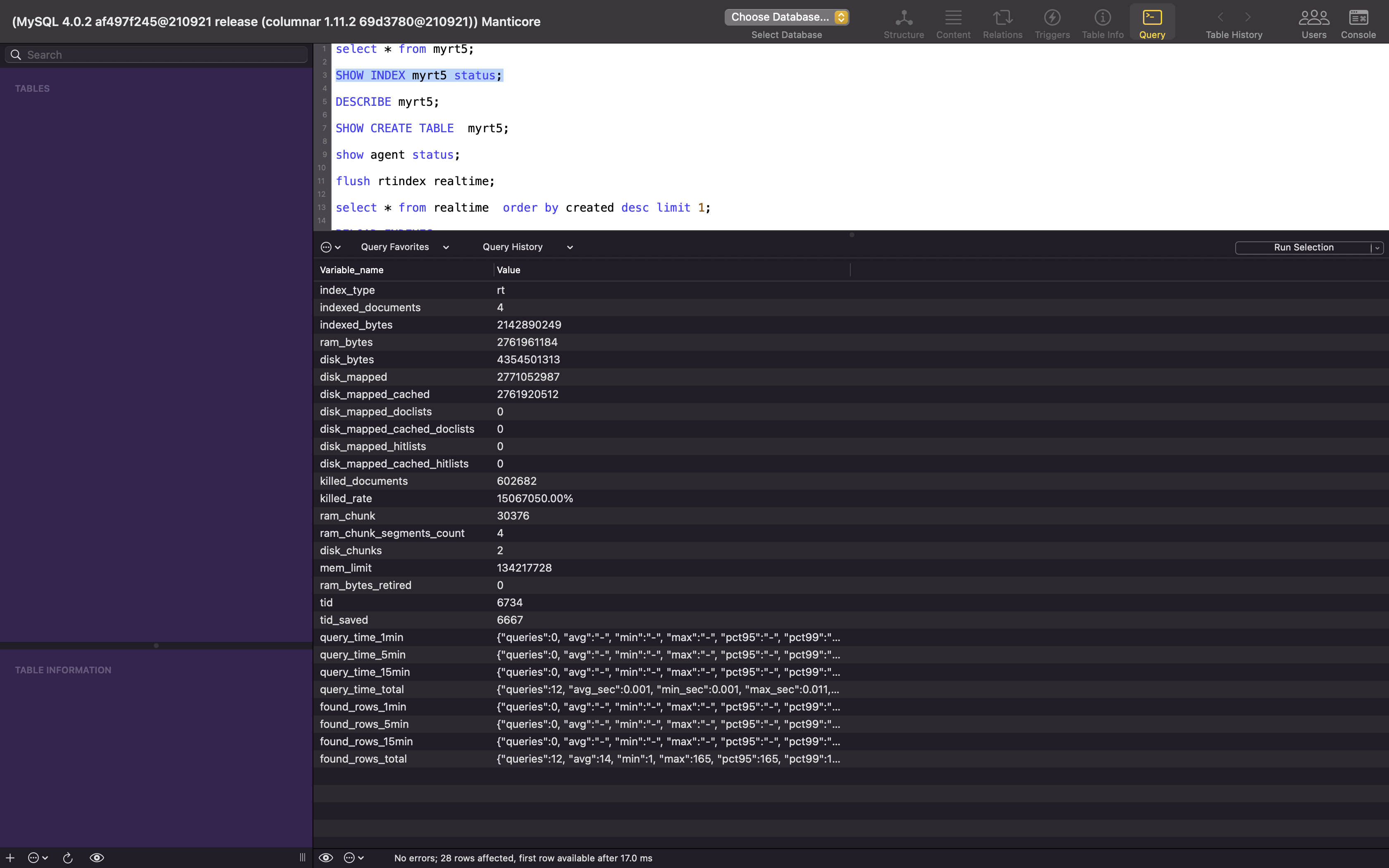
Task: Click the killed_rate value 15067050.00%
Action: [535, 498]
